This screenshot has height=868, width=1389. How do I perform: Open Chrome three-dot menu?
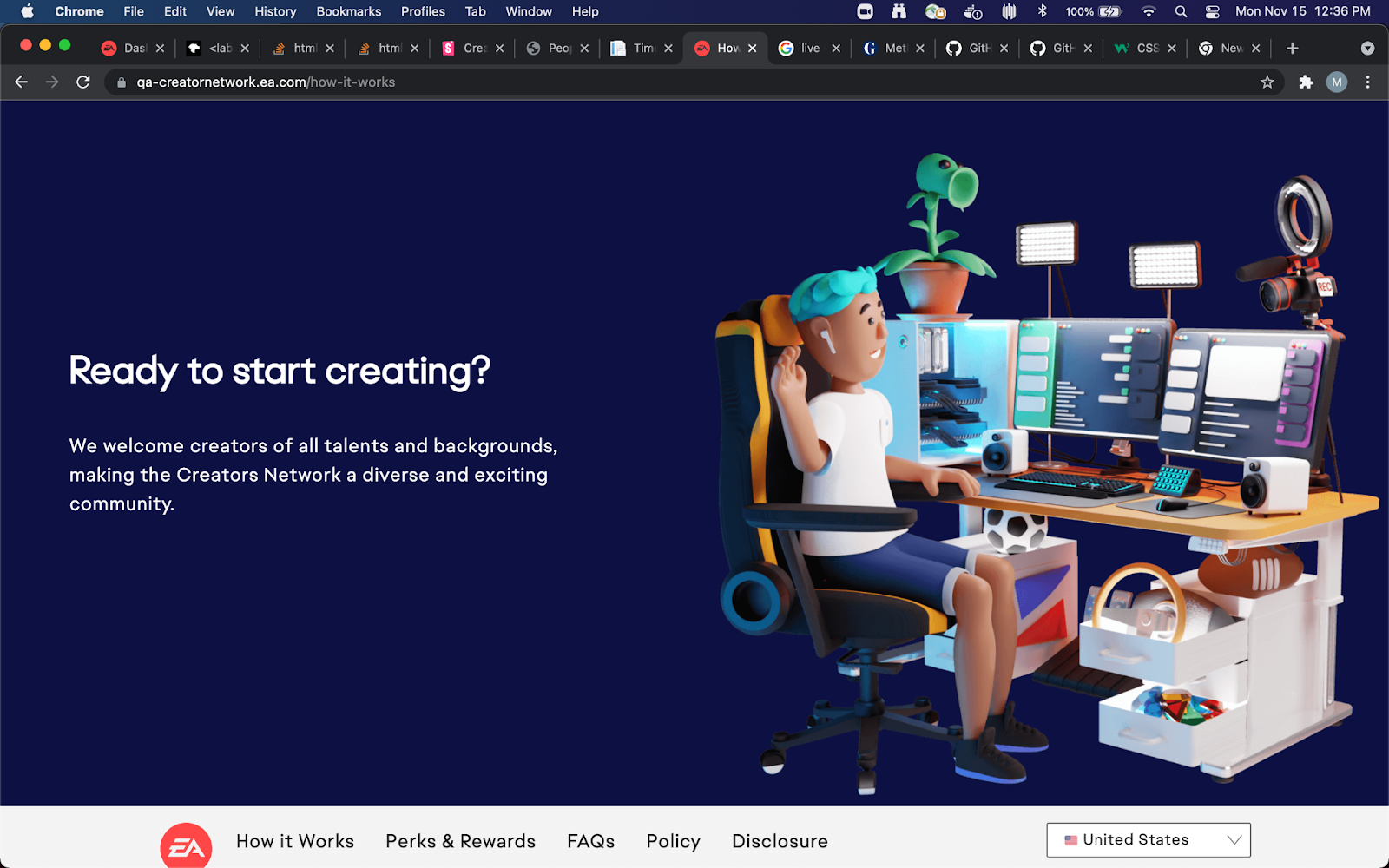[x=1368, y=82]
